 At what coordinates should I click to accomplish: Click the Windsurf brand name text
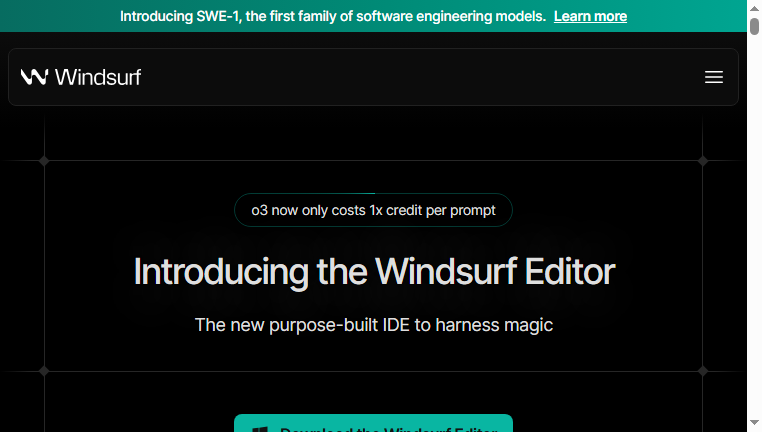(98, 77)
